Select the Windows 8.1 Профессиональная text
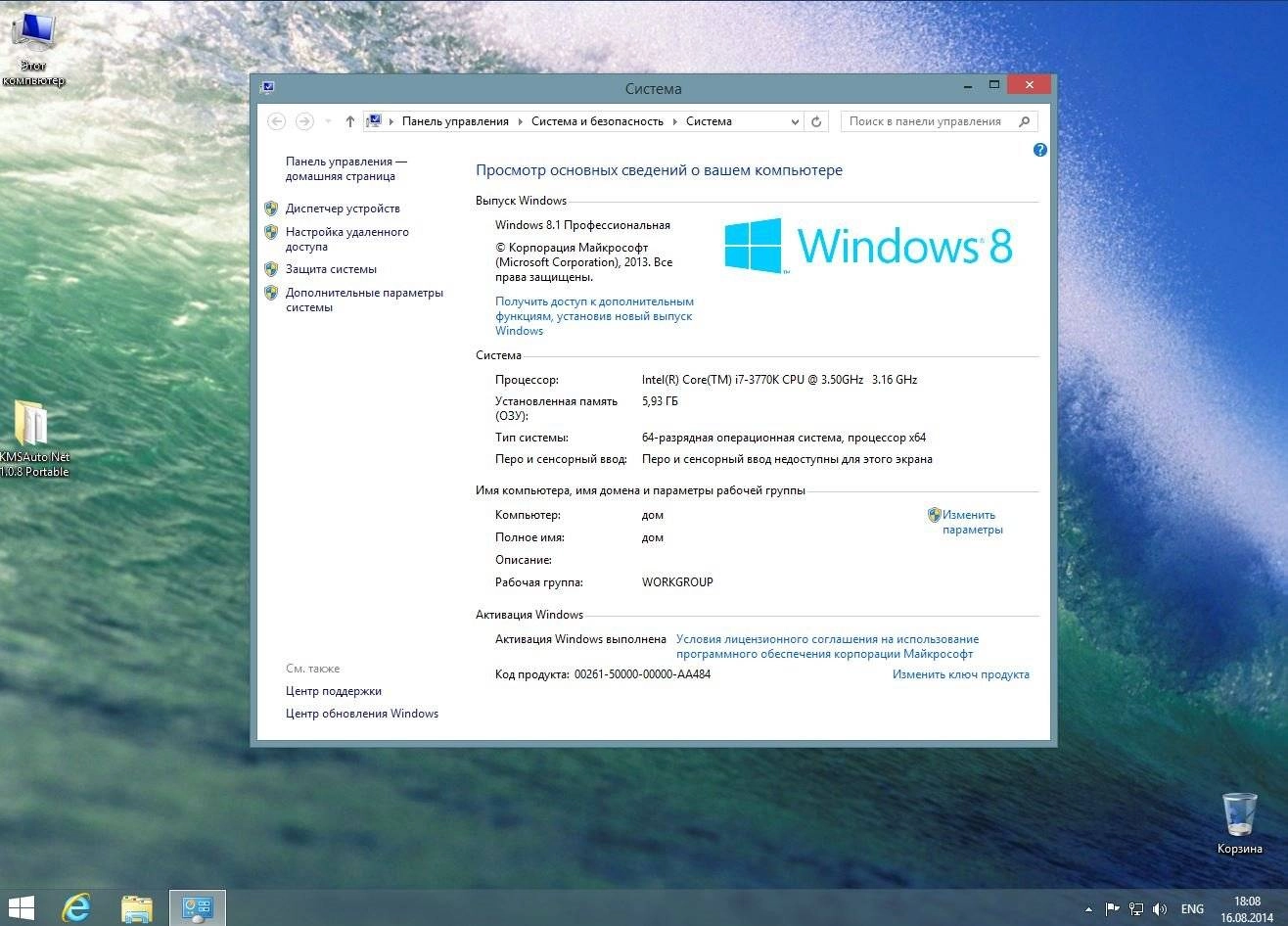Viewport: 1288px width, 926px height. [x=582, y=225]
